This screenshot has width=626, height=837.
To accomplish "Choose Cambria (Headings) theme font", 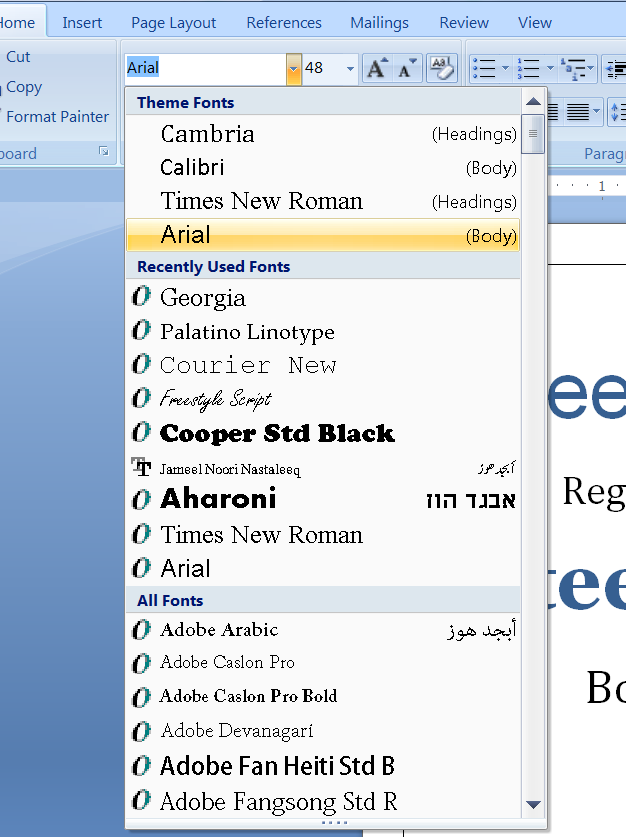I will point(323,133).
